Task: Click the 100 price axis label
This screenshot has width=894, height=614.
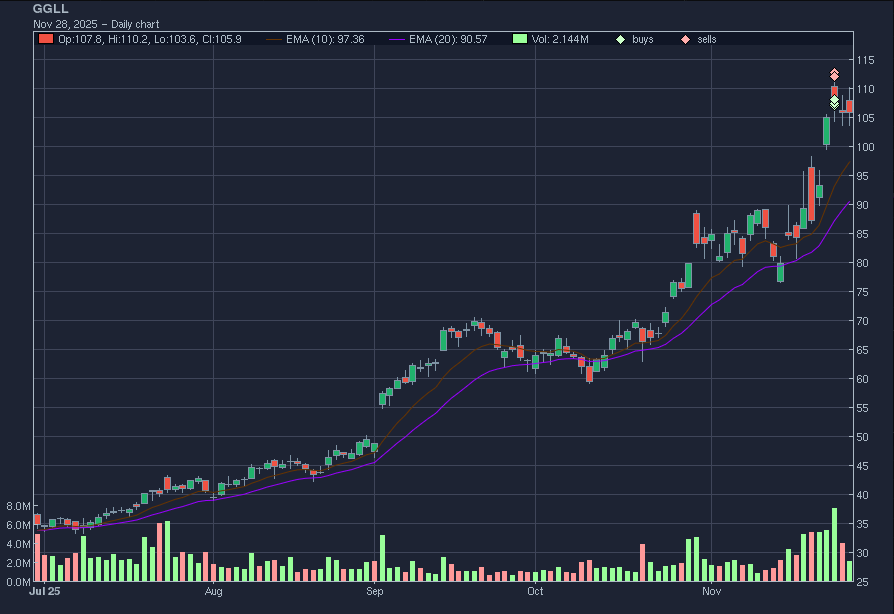Action: [865, 147]
